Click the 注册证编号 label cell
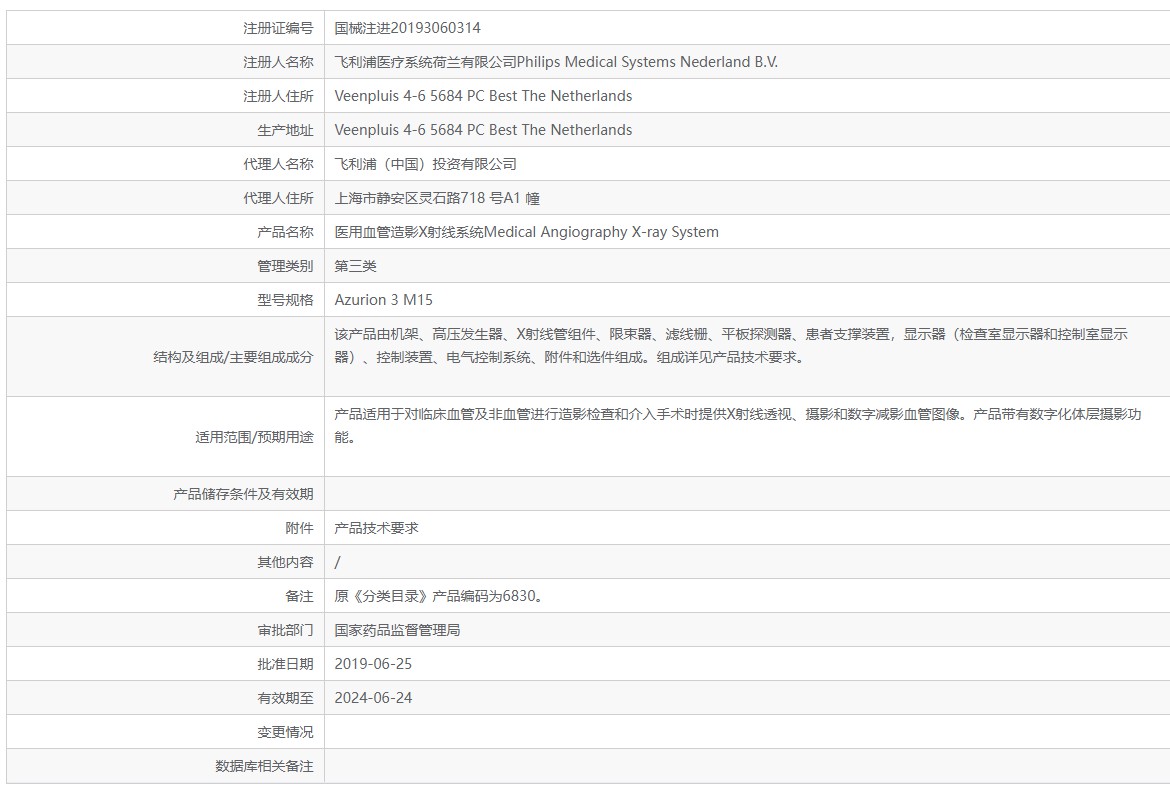1170x792 pixels. pos(166,28)
